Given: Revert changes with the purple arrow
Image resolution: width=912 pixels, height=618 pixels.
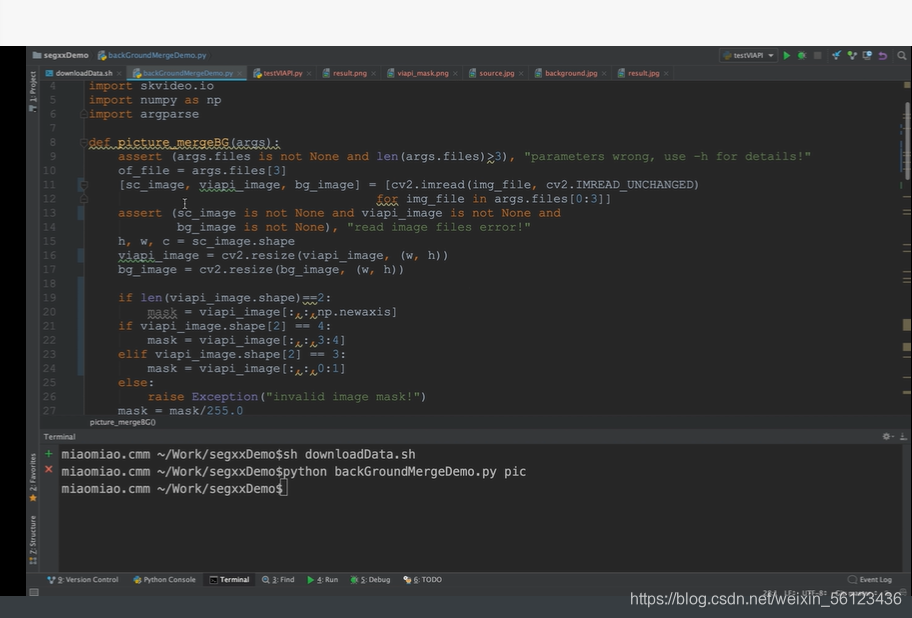Looking at the screenshot, I should click(x=882, y=56).
